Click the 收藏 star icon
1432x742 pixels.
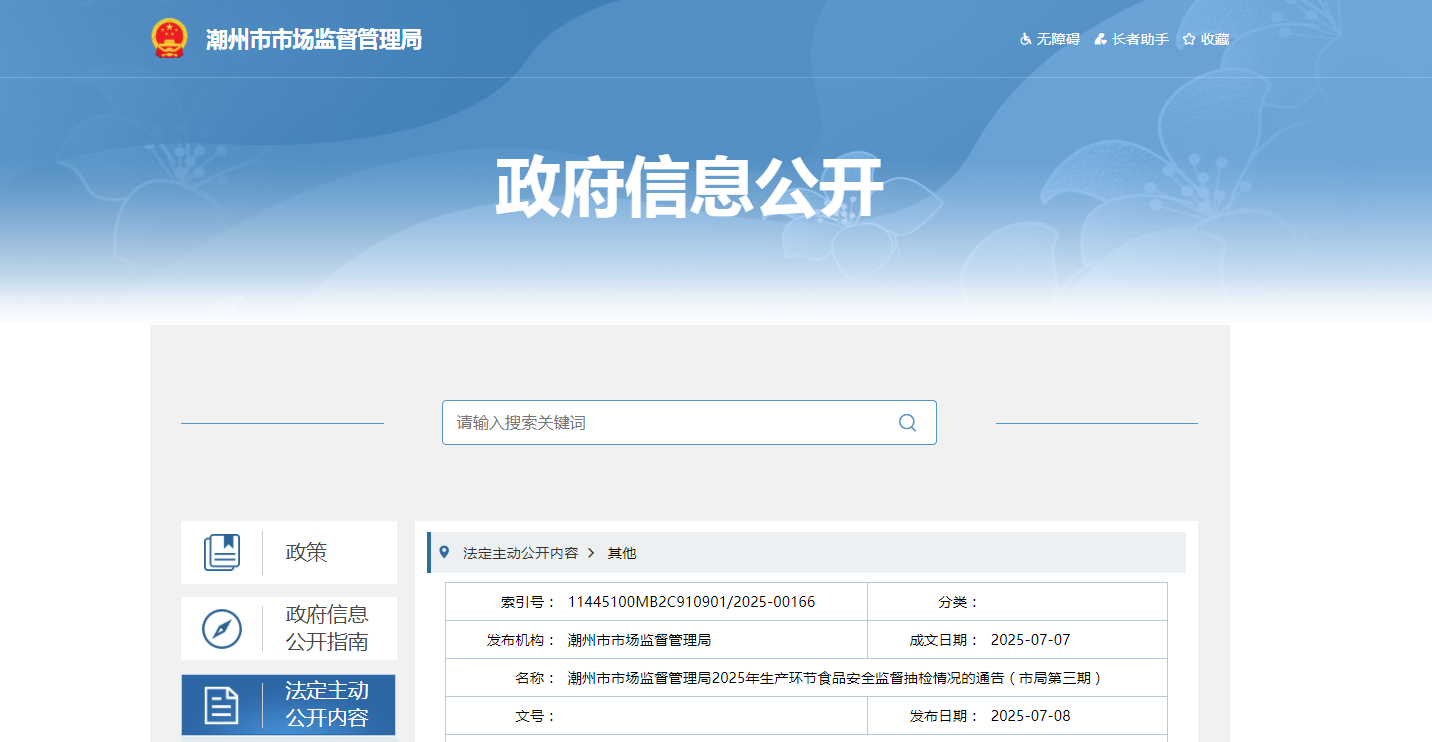coord(1189,39)
